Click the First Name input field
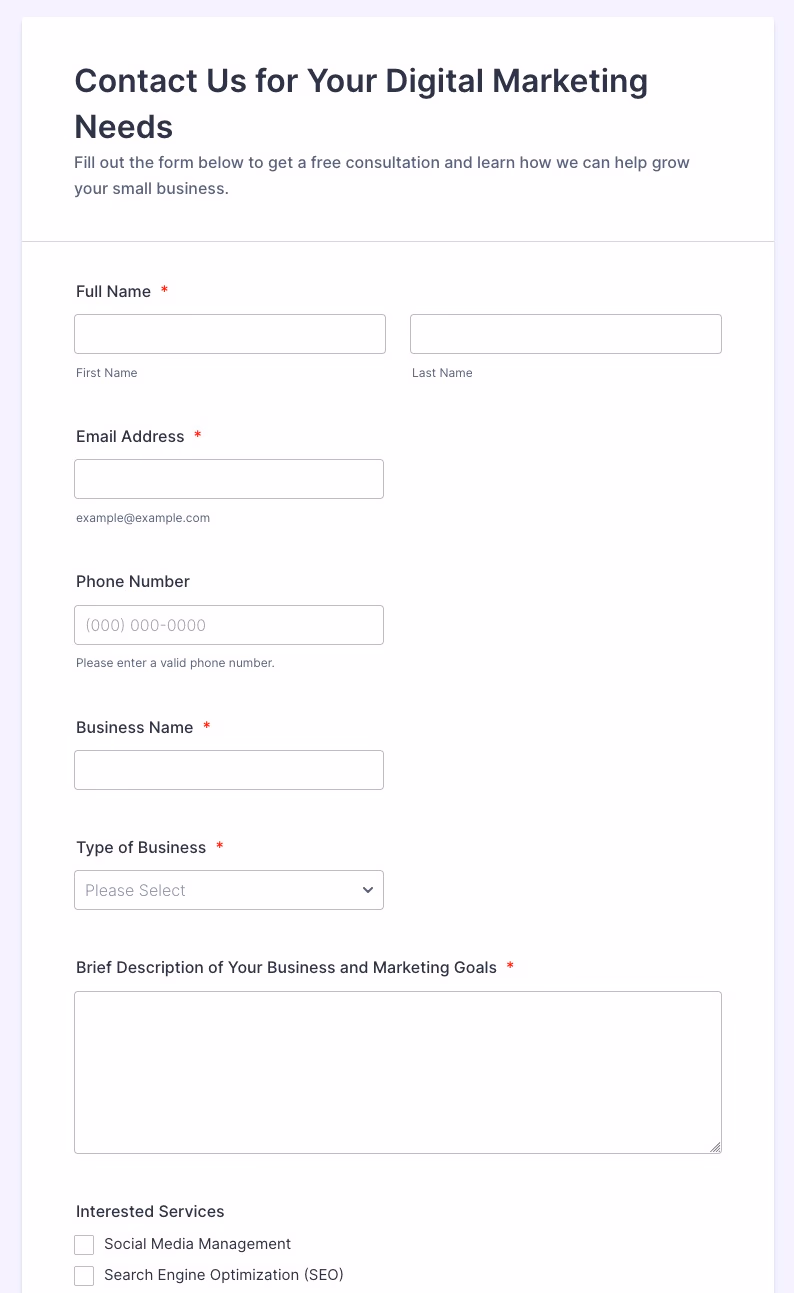 click(x=230, y=334)
